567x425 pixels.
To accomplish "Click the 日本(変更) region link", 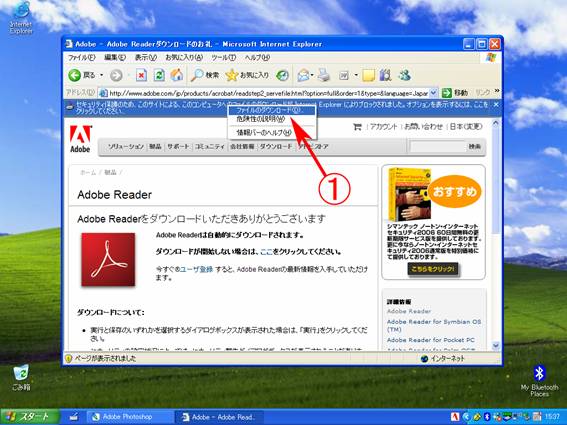I will (x=466, y=127).
